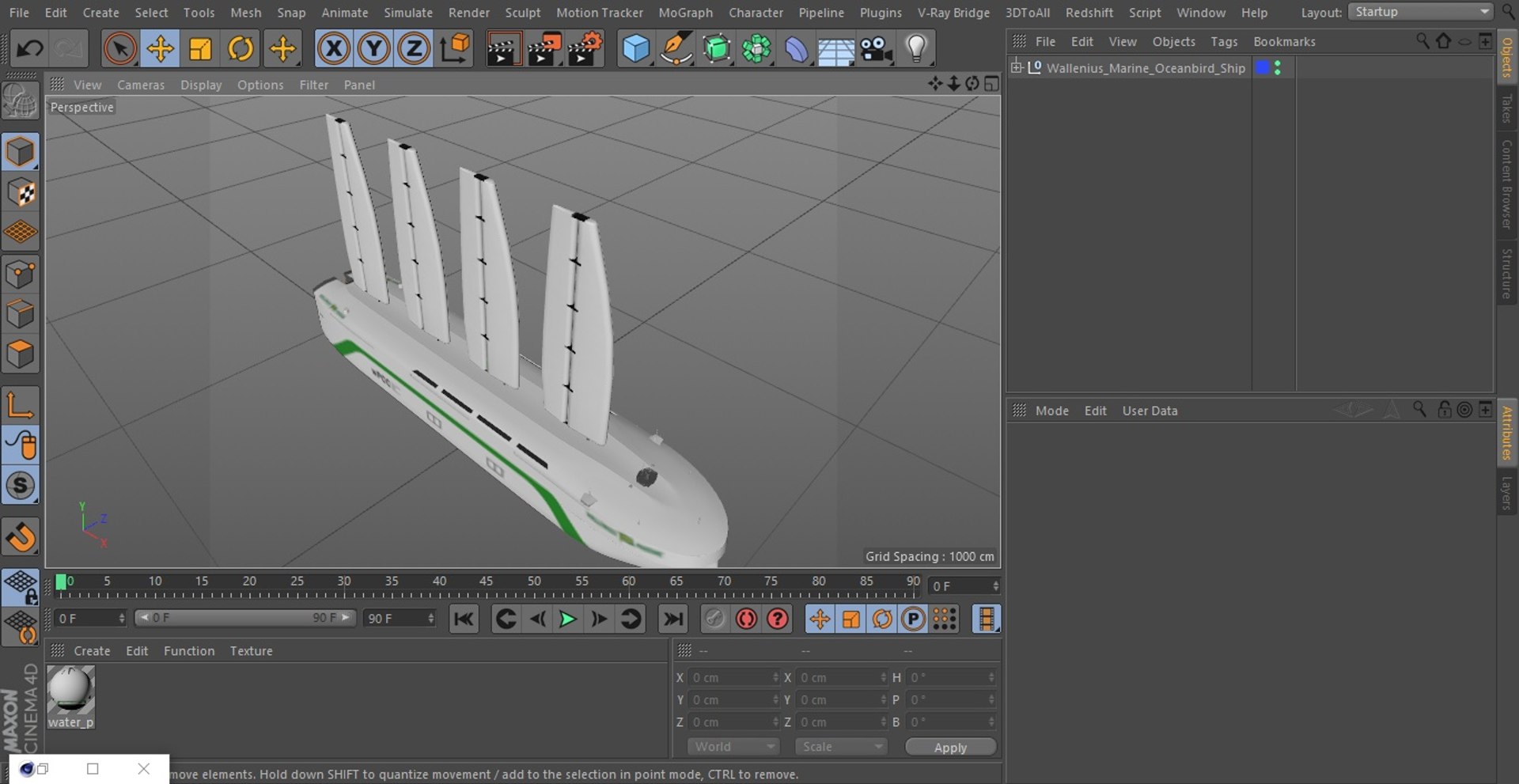Open the World coordinate dropdown
This screenshot has height=784, width=1519.
click(733, 747)
